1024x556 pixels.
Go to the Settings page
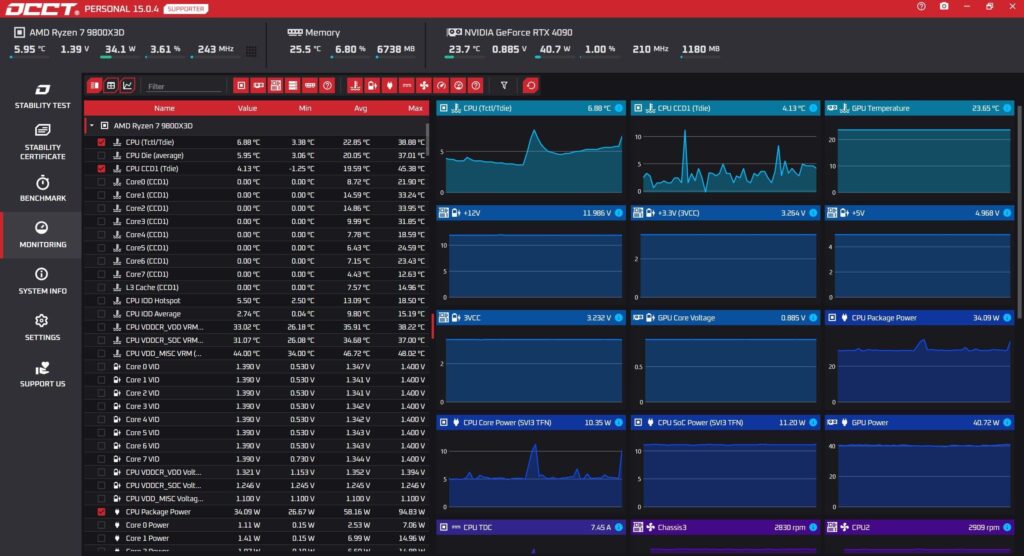click(42, 327)
